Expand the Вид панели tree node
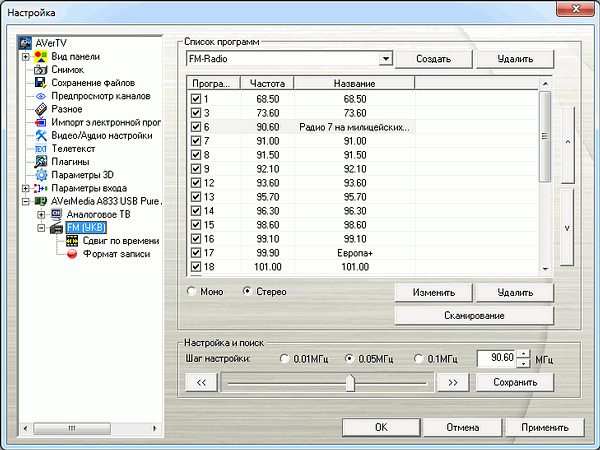This screenshot has width=600, height=450. click(25, 57)
